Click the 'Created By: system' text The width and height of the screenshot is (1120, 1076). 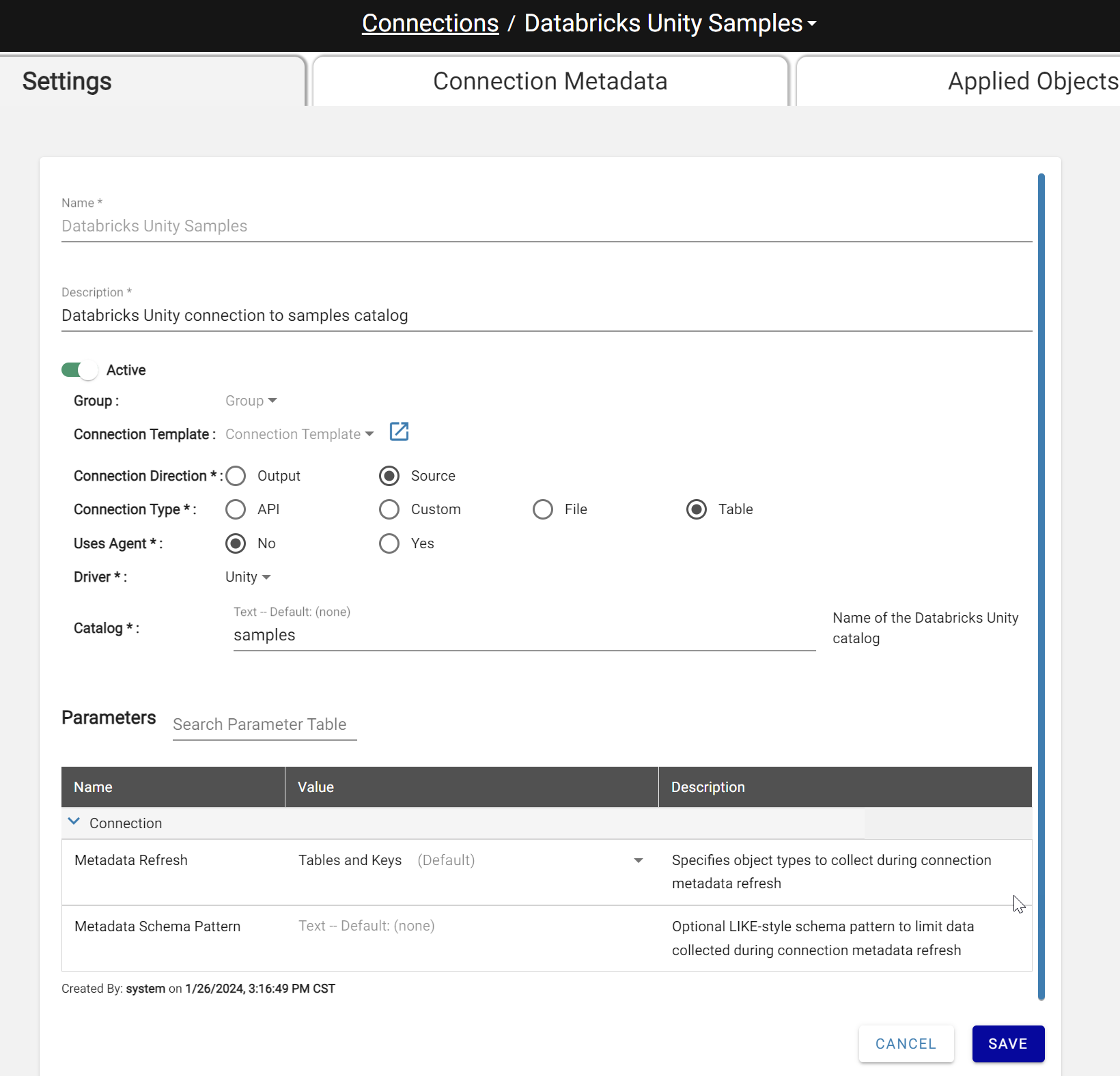point(113,989)
